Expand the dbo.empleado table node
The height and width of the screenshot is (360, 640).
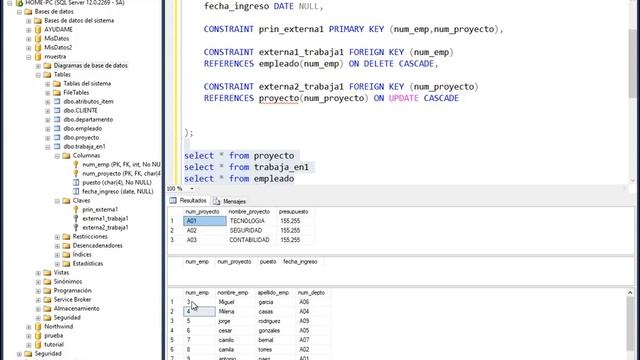(47, 129)
